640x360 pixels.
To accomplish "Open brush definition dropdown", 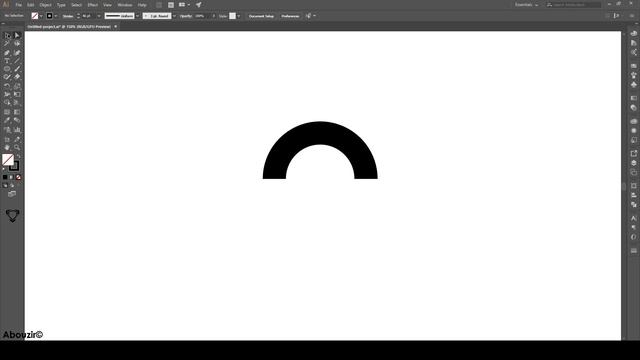I will click(x=174, y=16).
